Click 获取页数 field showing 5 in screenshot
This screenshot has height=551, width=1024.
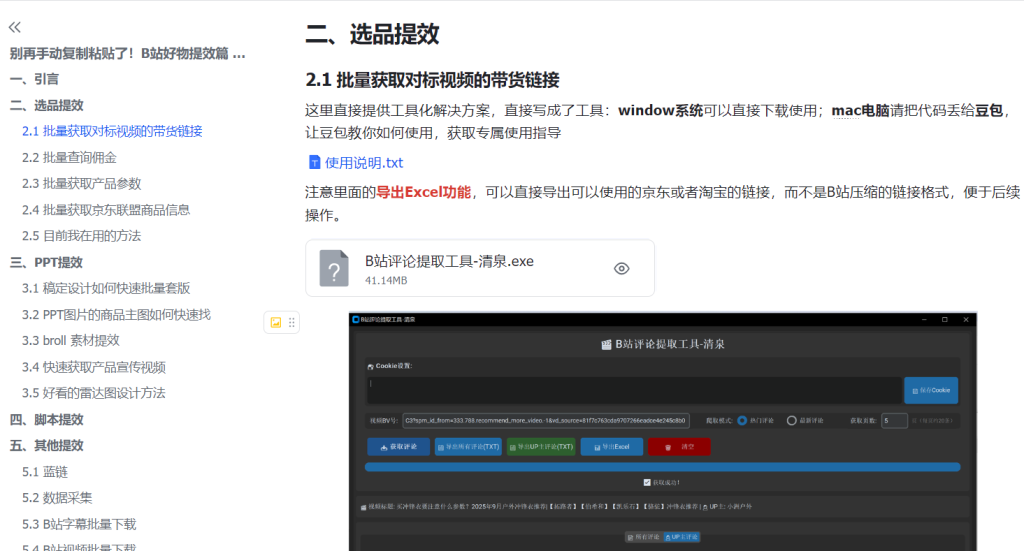(x=894, y=420)
